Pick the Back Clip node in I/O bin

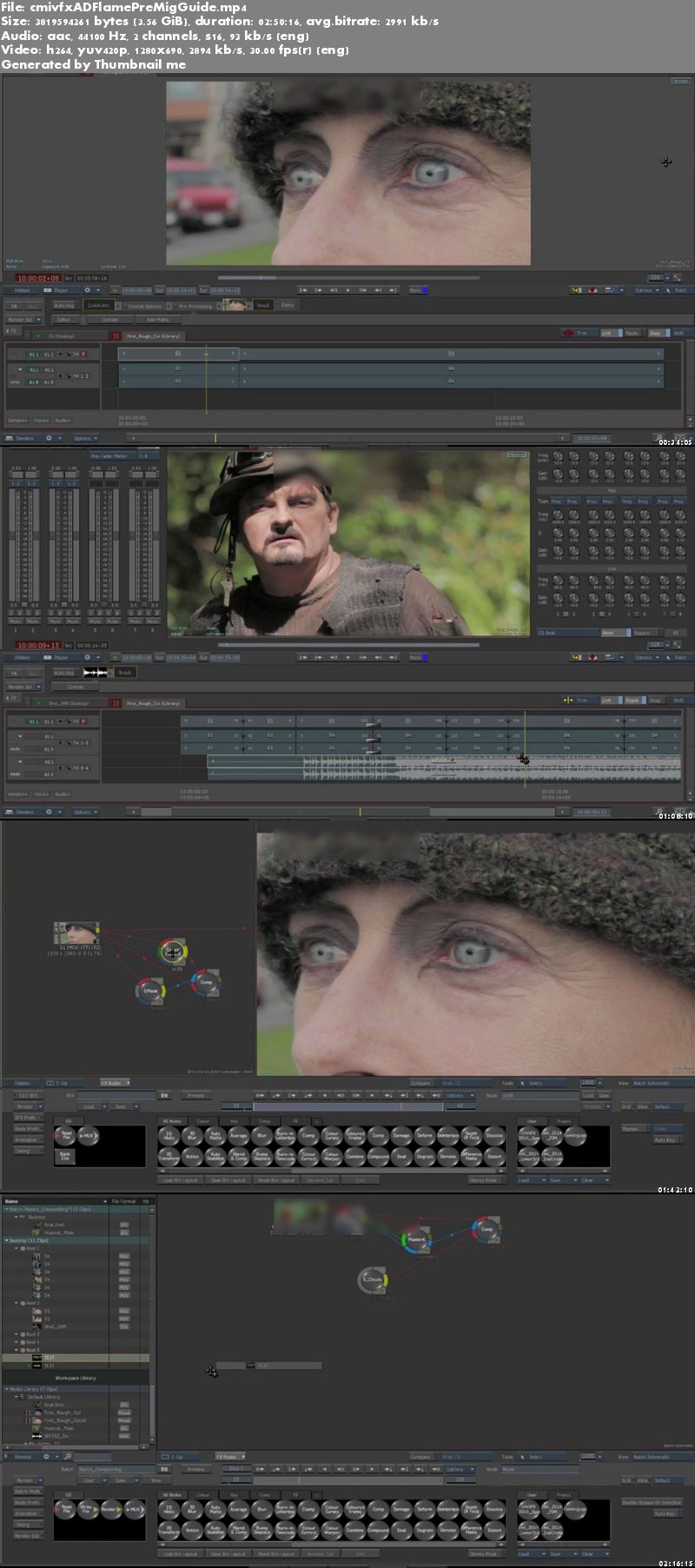(65, 1157)
